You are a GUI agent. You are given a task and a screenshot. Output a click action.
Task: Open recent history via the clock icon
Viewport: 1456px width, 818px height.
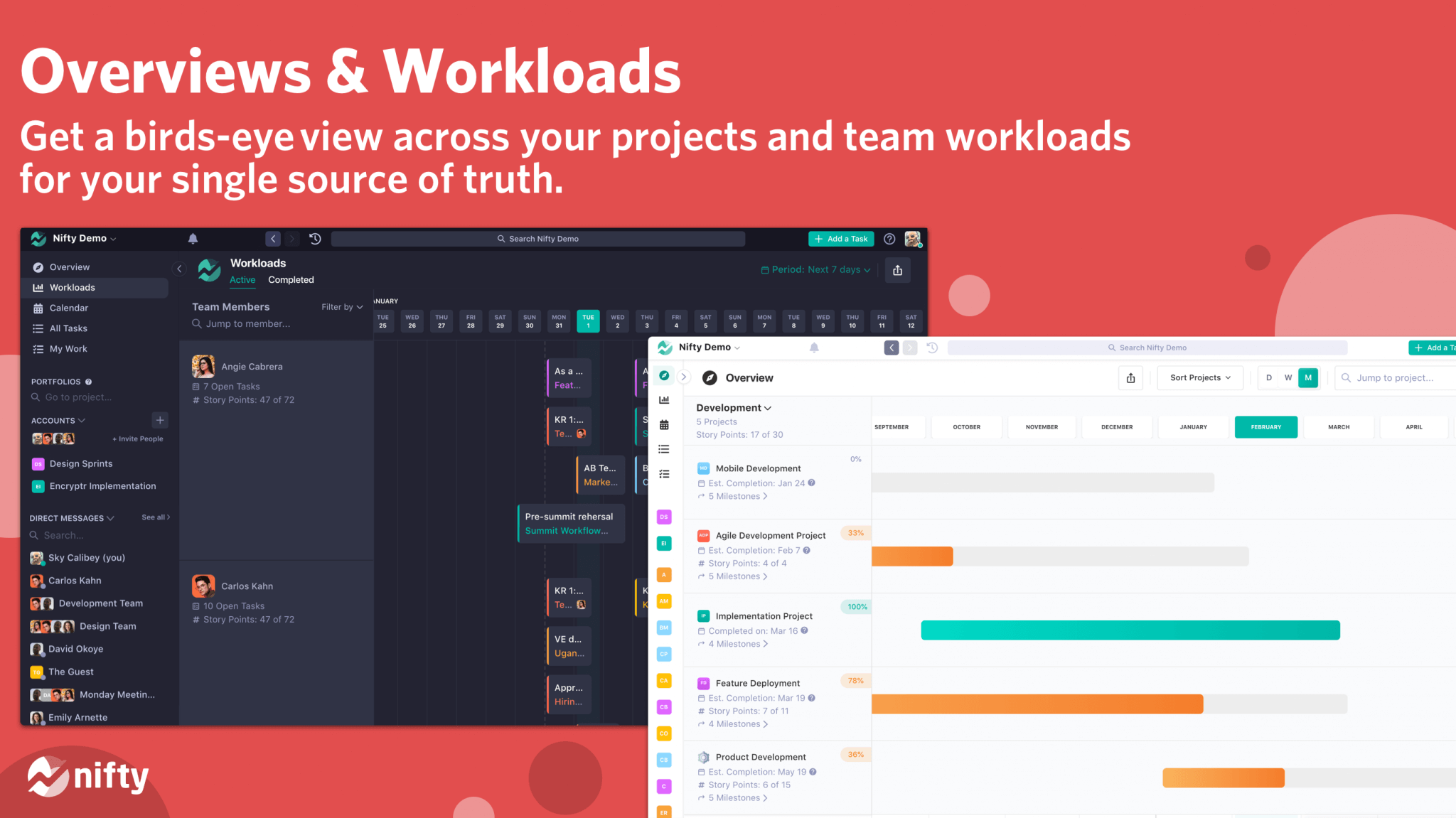315,239
